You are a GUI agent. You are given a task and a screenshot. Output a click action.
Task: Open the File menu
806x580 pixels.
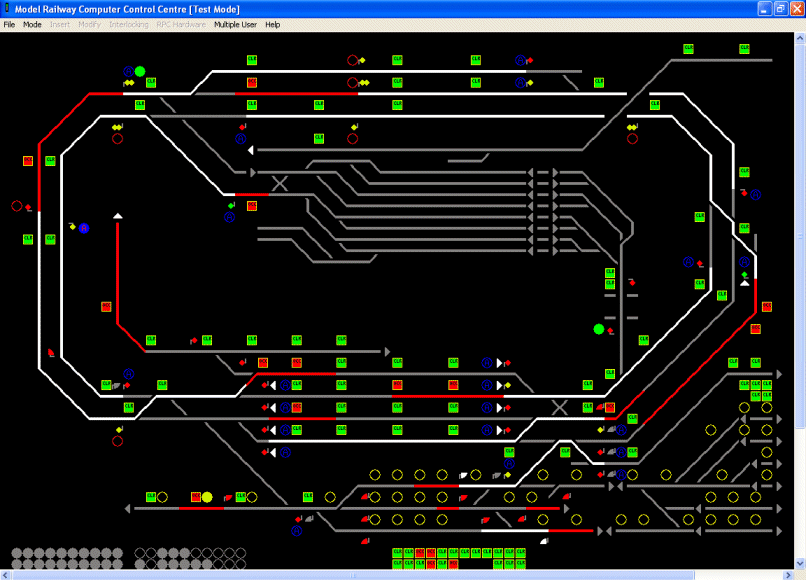tap(9, 25)
